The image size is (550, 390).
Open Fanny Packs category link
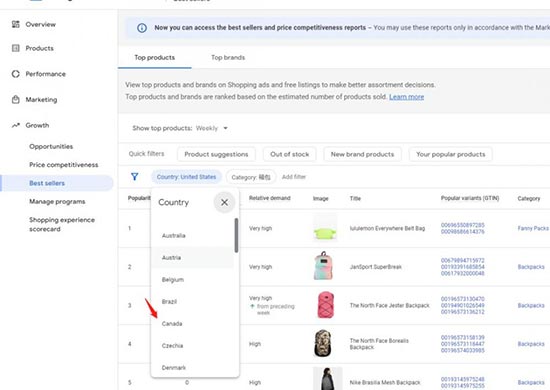(533, 228)
